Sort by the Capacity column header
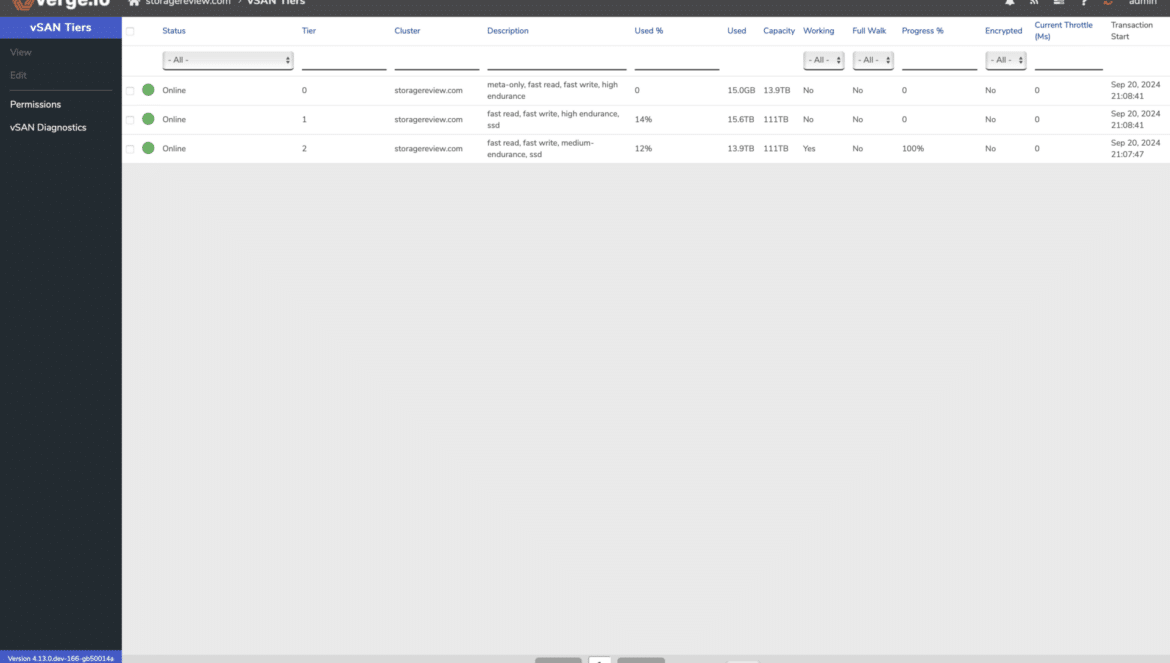The image size is (1170, 663). pos(779,31)
